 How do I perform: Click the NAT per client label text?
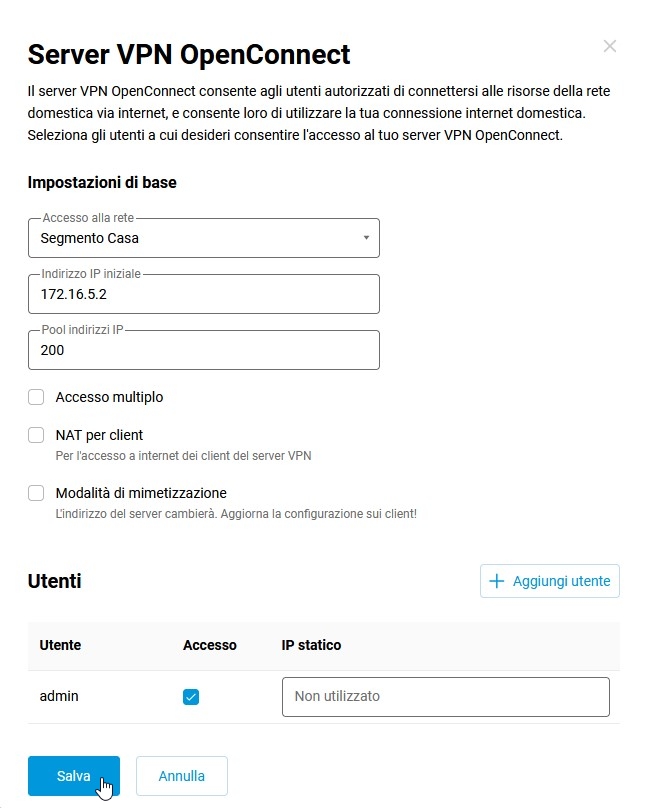pyautogui.click(x=99, y=435)
